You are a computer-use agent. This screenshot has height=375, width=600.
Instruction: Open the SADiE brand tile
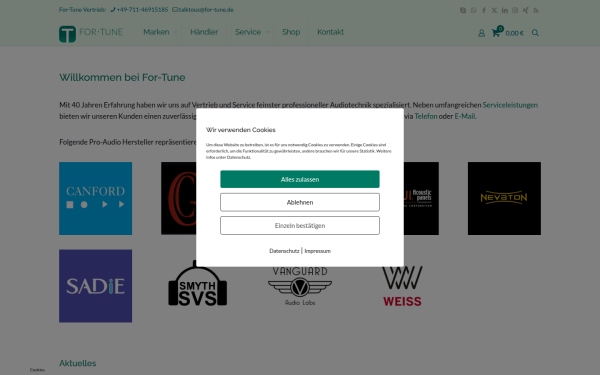tap(96, 286)
